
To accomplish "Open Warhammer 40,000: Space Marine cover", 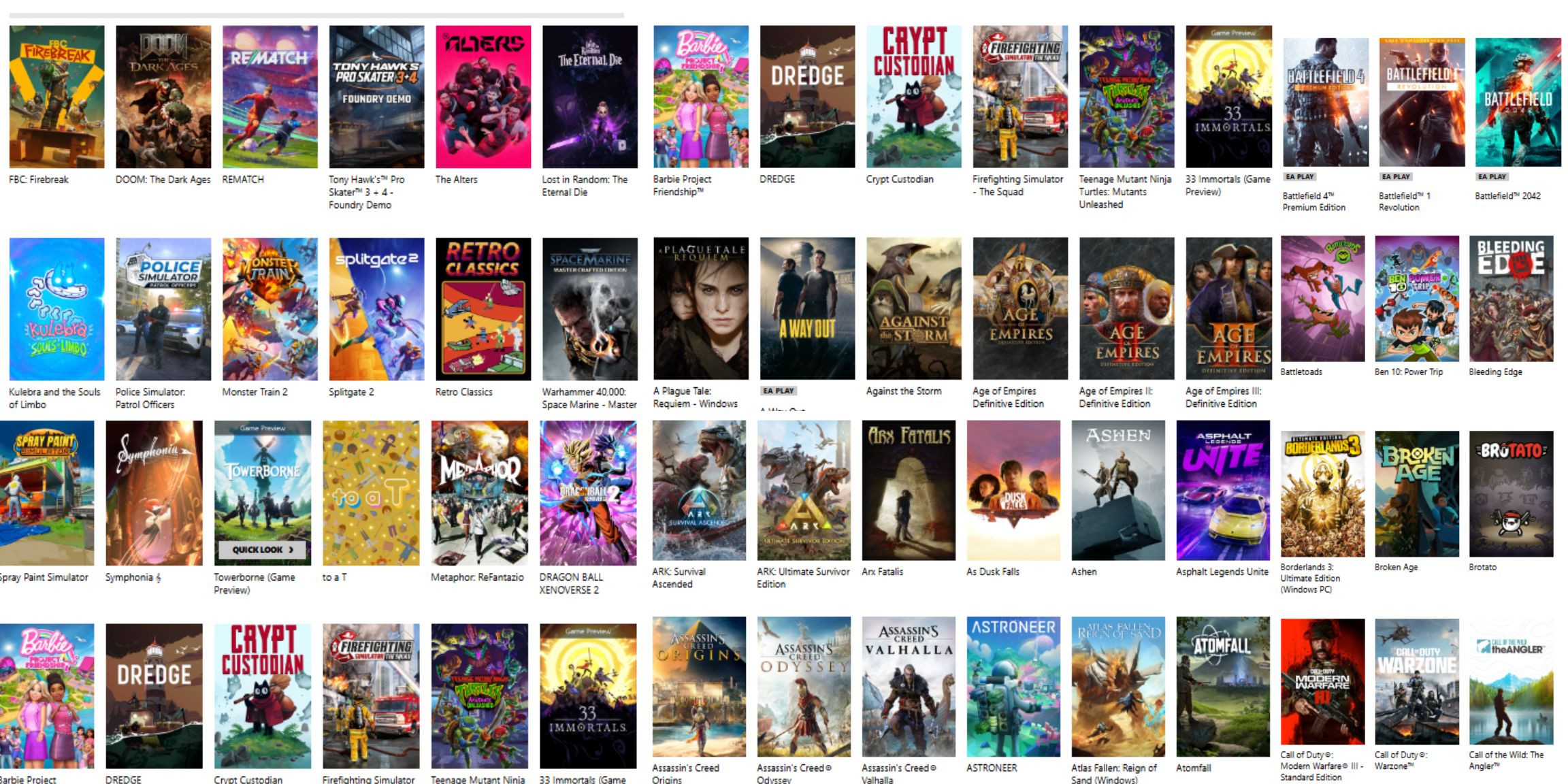I will 590,309.
